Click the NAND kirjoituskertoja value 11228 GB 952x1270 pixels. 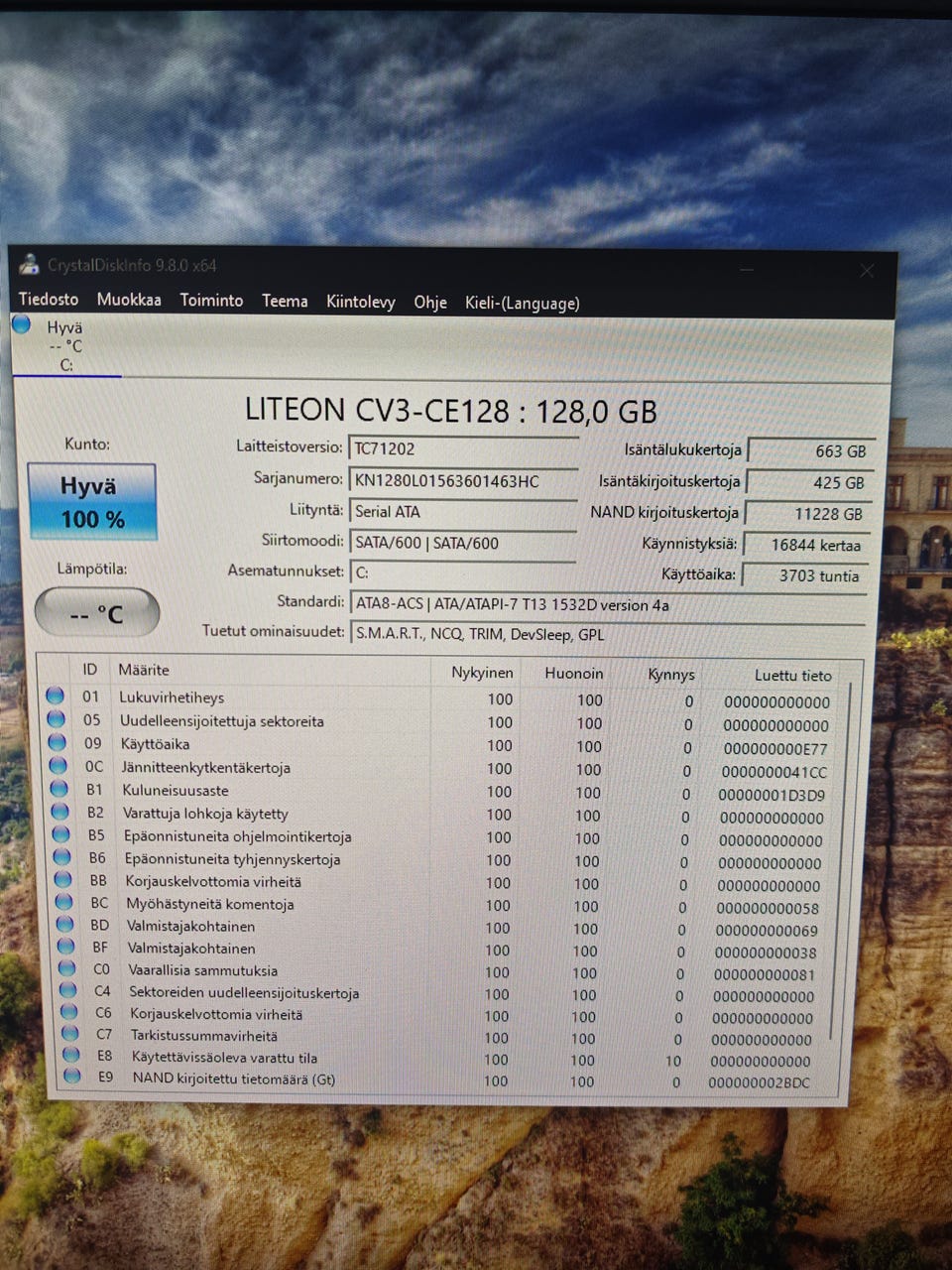(x=807, y=514)
